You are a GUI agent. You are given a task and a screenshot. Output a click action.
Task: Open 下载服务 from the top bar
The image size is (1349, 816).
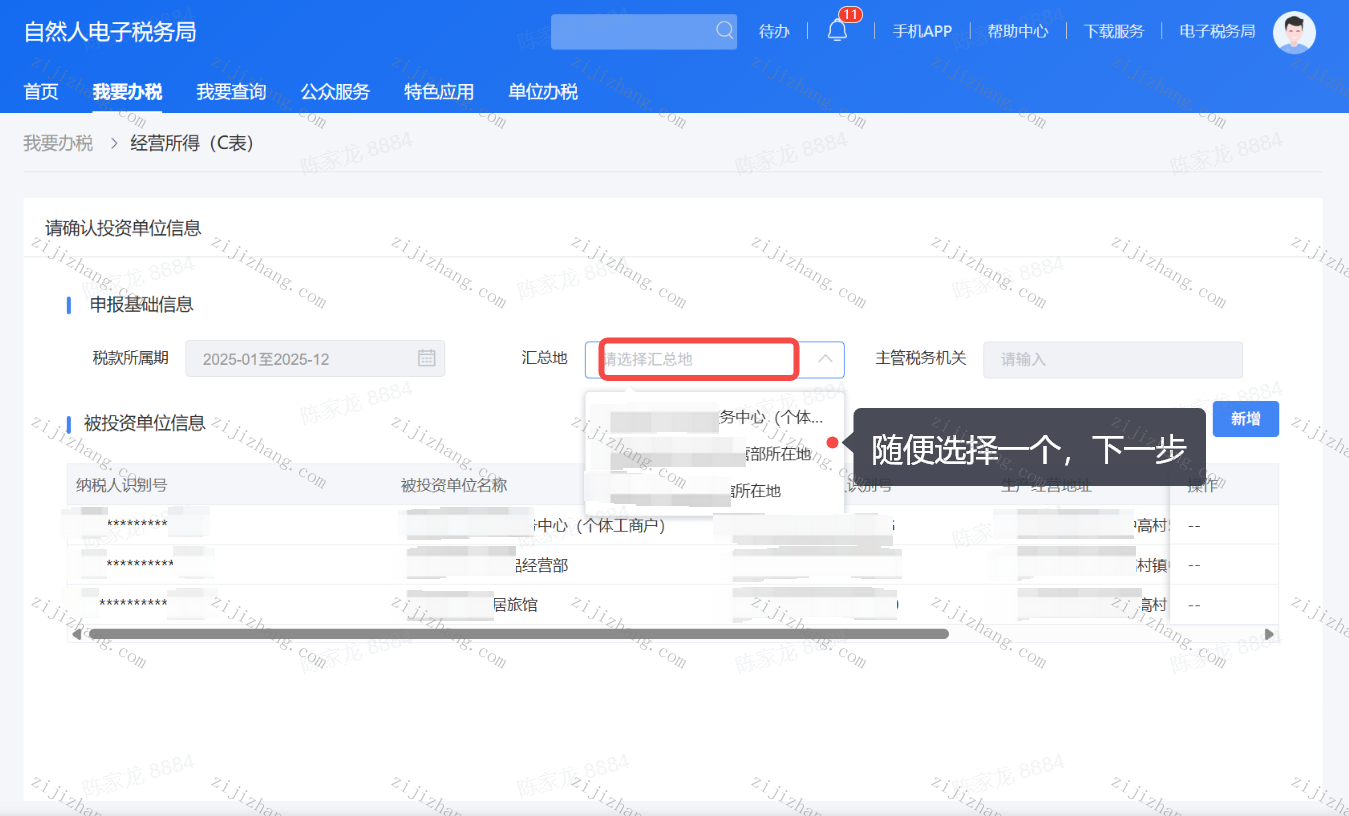1114,31
